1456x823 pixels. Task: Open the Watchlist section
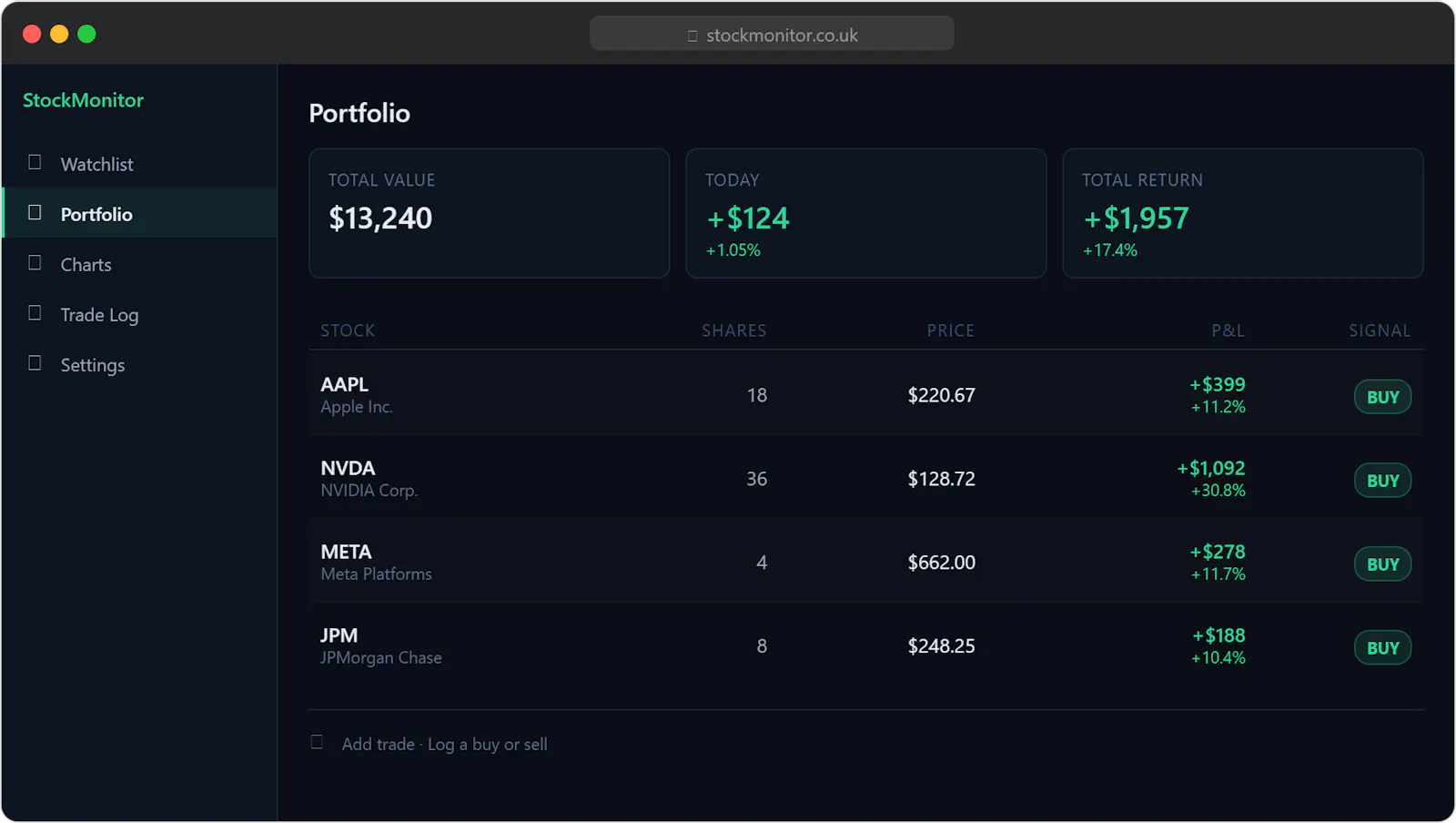[140, 164]
